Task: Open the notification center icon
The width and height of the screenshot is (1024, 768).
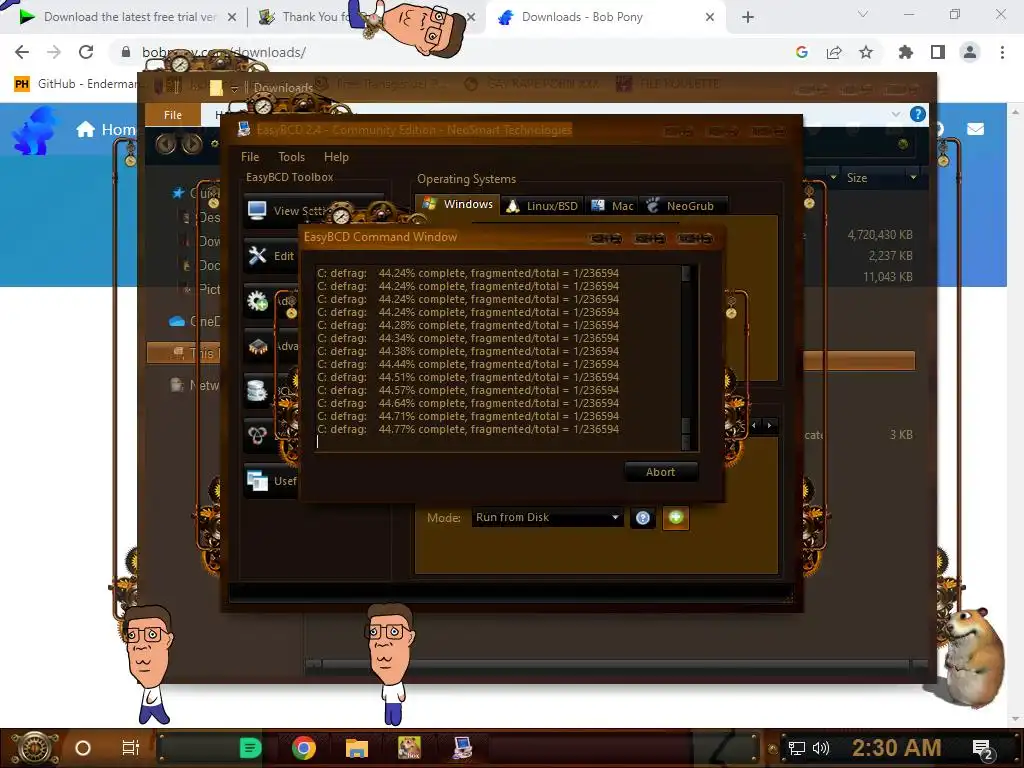Action: [x=983, y=749]
